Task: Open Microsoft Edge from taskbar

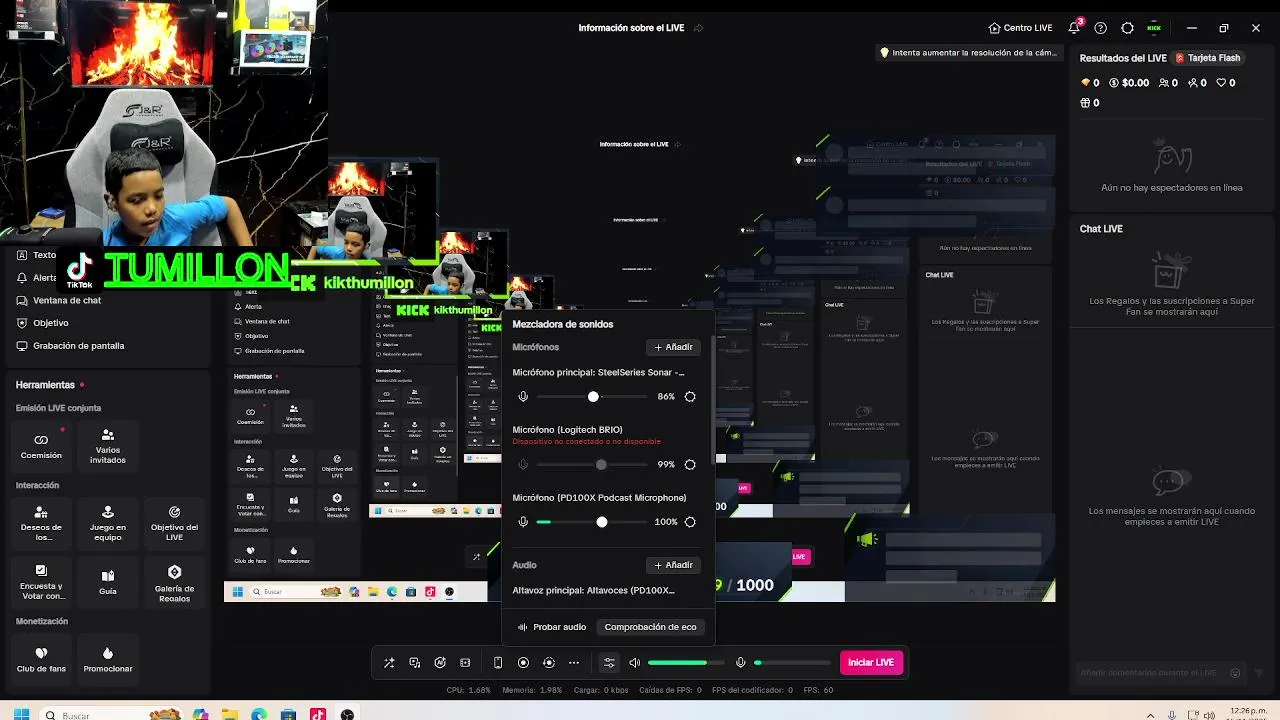Action: click(260, 715)
